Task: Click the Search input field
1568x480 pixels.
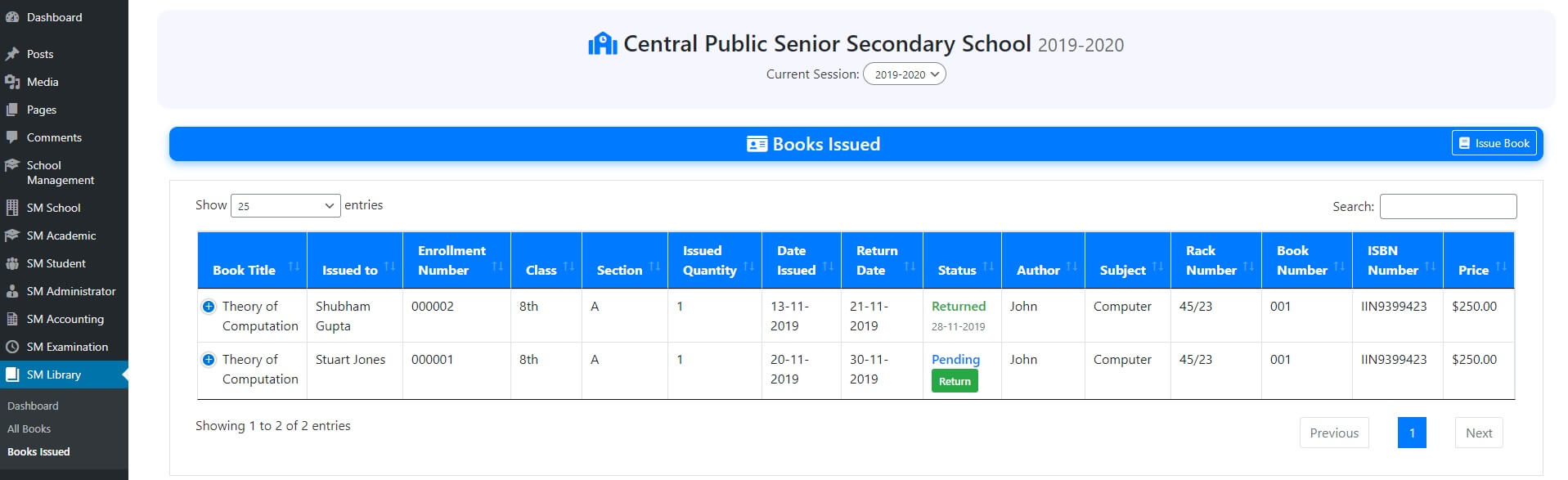Action: tap(1448, 206)
